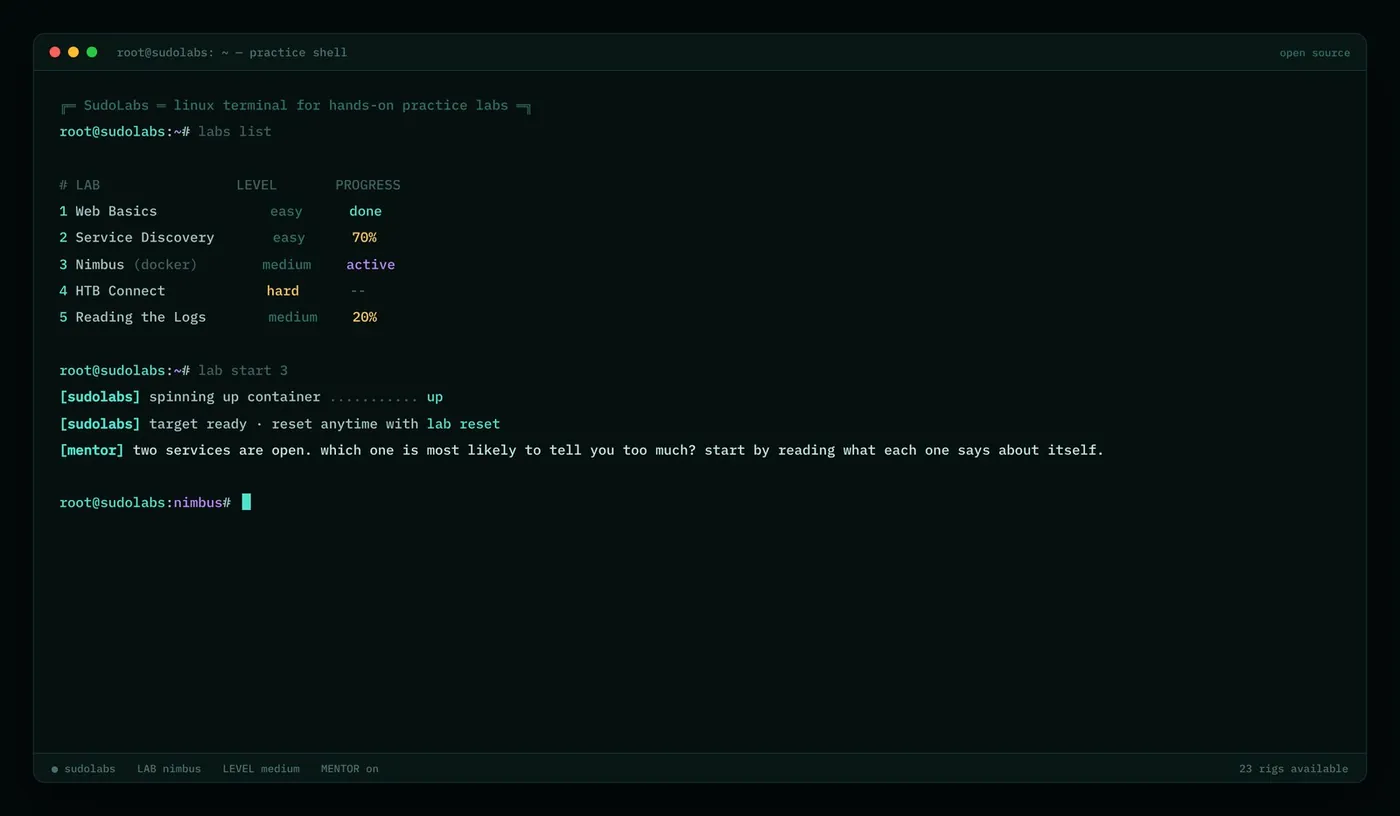Click the '--' progress of HTB Connect
This screenshot has height=816, width=1400.
pyautogui.click(x=358, y=290)
